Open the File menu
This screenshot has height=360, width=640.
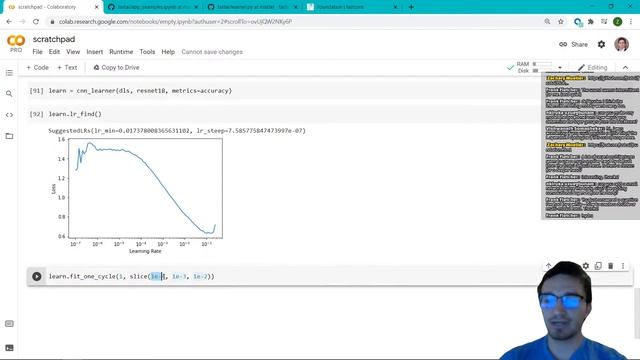tap(37, 52)
